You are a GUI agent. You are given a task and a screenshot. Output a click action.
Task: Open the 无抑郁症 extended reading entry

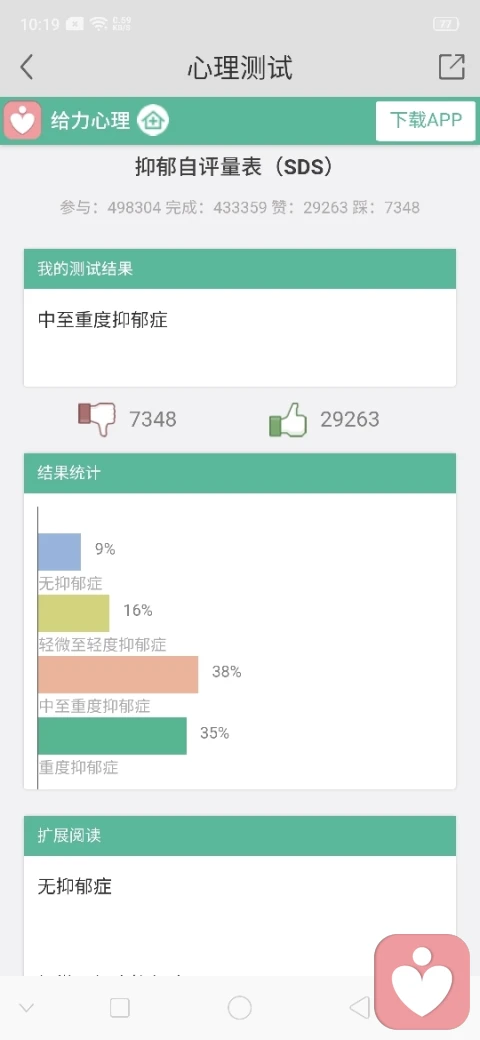(75, 885)
